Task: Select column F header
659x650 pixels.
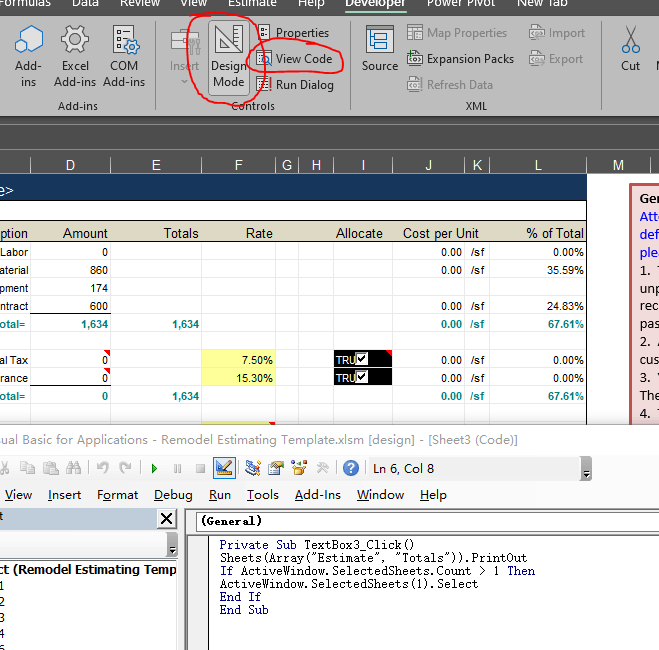Action: point(238,165)
